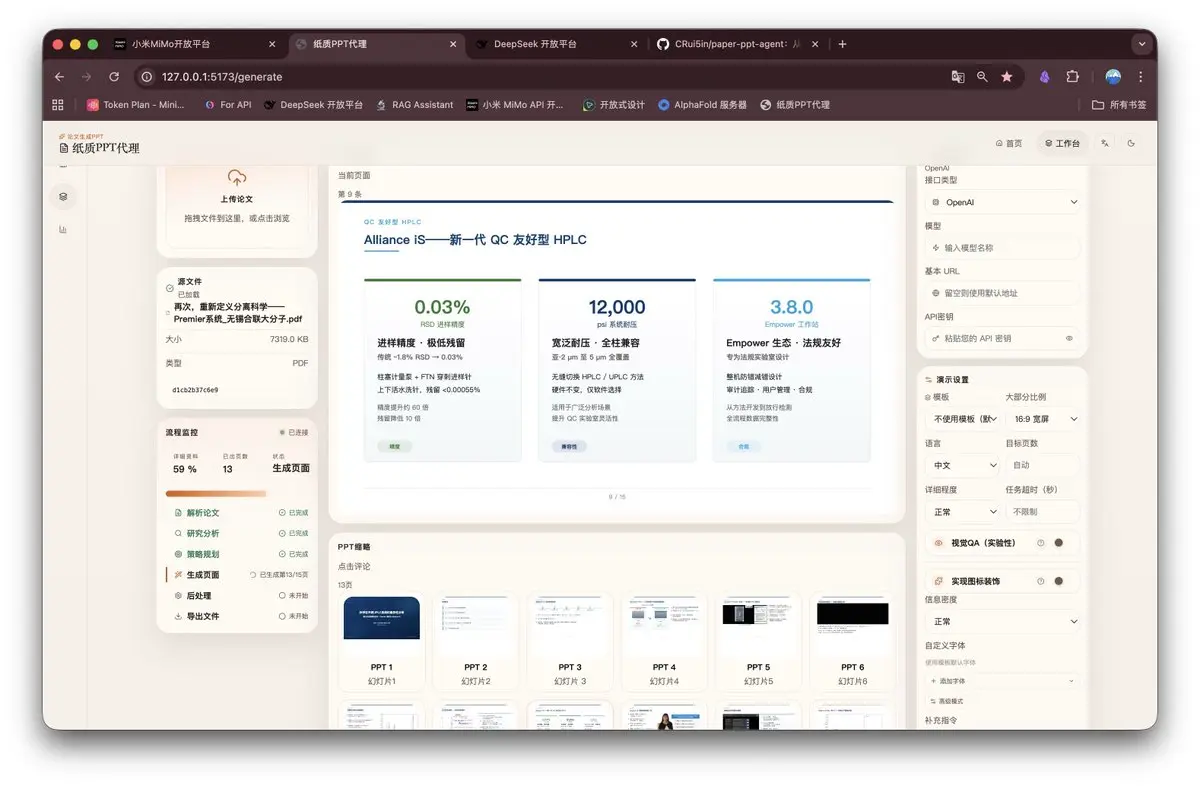Screen dimensions: 1200x786
Task: Click the 模型 name input field
Action: pos(1003,247)
